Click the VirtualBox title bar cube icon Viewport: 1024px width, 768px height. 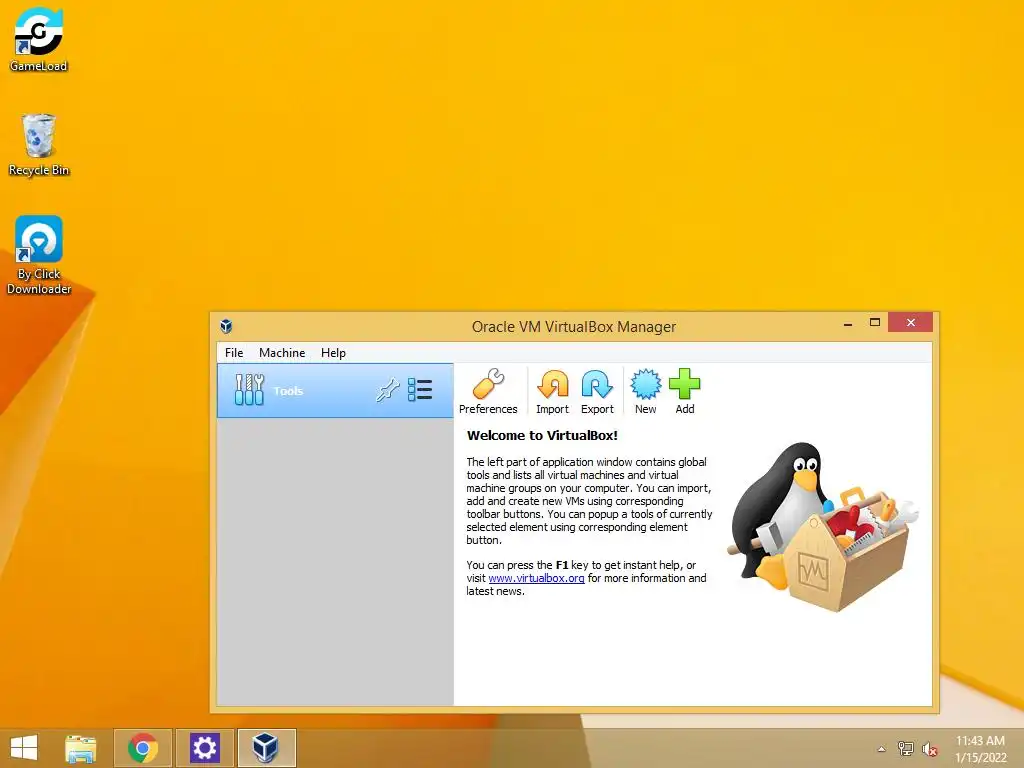click(x=227, y=326)
